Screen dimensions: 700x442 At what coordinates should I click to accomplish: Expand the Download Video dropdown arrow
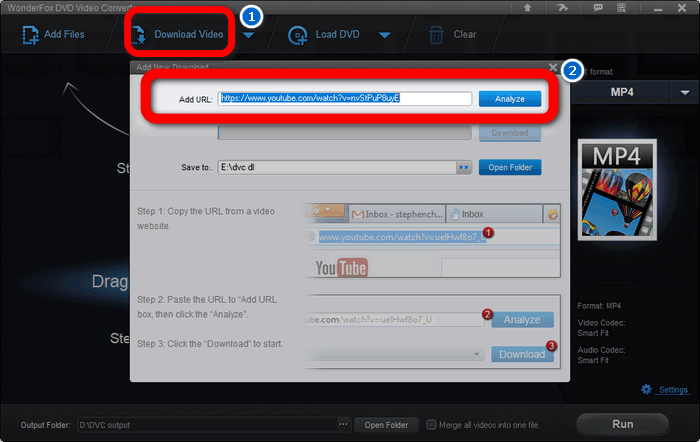[x=248, y=35]
